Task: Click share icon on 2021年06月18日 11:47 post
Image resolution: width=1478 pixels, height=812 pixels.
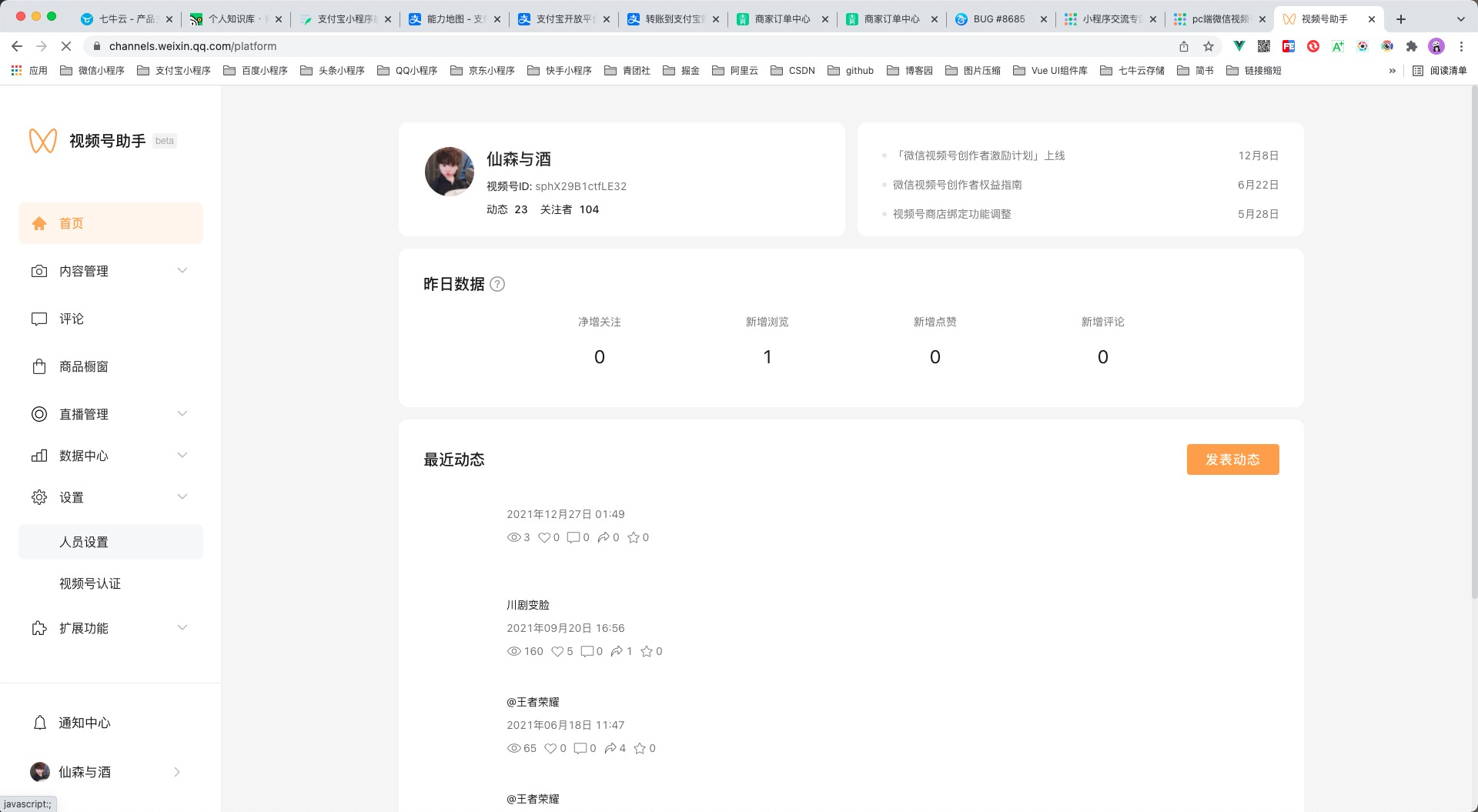Action: tap(610, 748)
